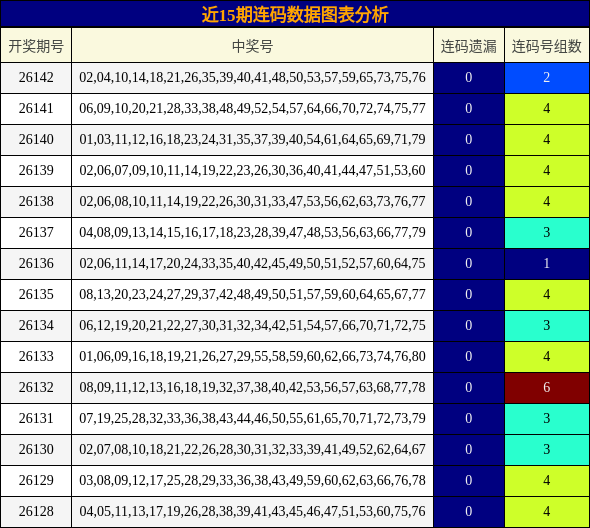Image resolution: width=590 pixels, height=528 pixels.
Task: Click 连码遗漏 value 0 for period 26135
Action: 468,294
